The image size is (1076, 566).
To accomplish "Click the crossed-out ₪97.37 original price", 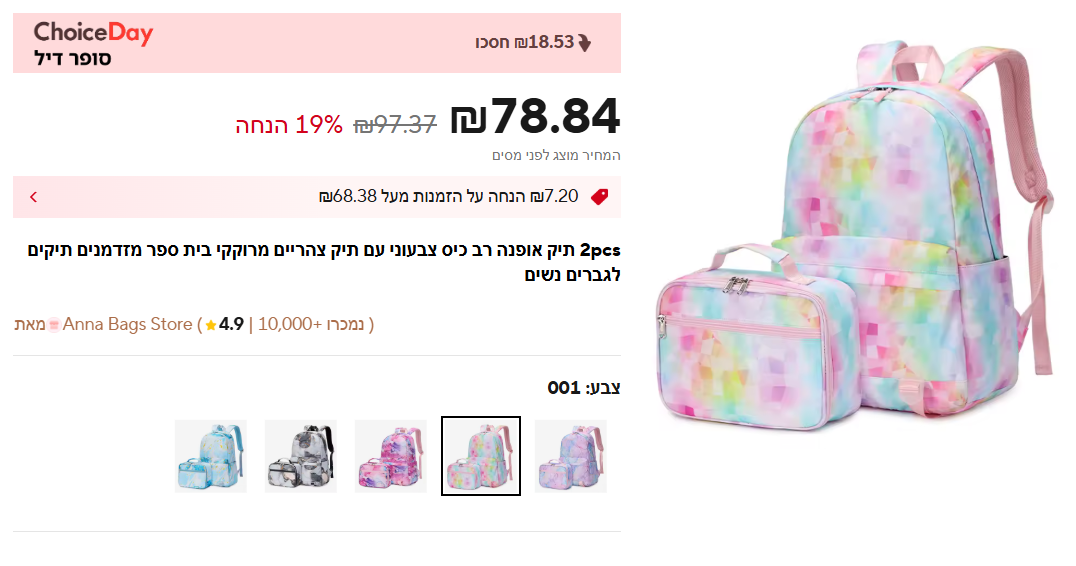I will (396, 125).
